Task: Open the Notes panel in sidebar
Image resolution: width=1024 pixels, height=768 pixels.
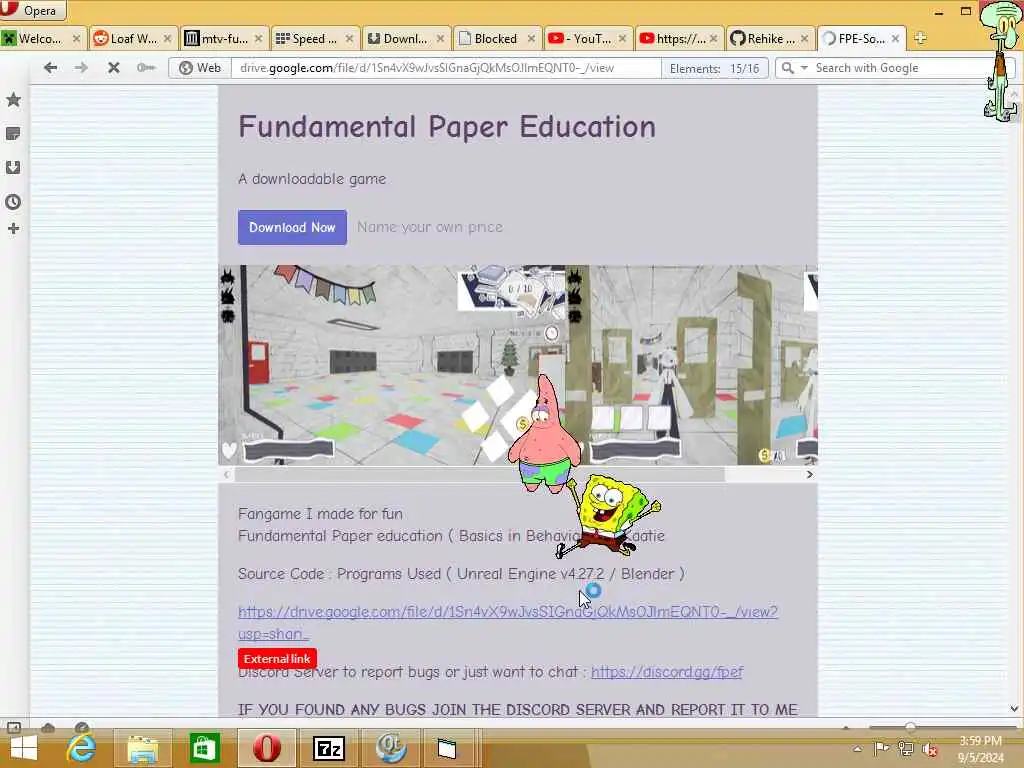Action: click(13, 134)
